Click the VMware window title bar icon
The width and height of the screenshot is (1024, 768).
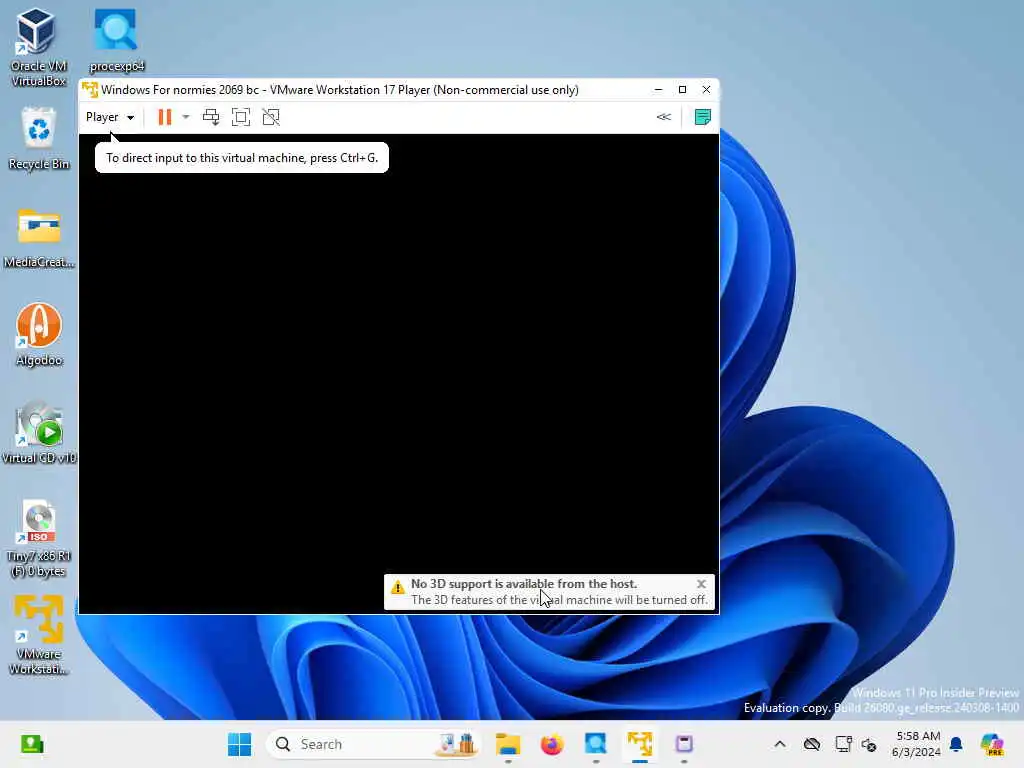tap(90, 89)
